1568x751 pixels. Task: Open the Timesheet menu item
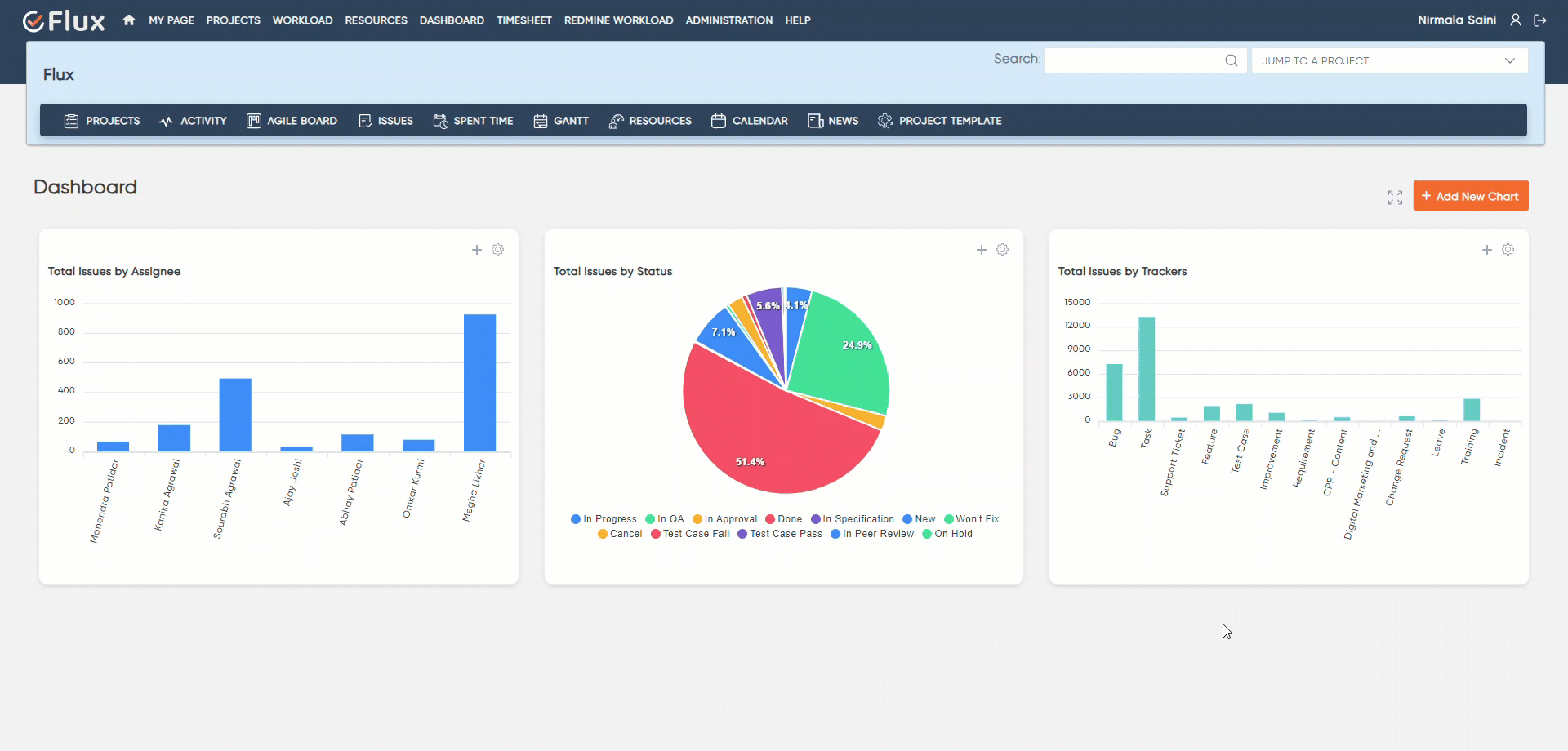[x=523, y=20]
